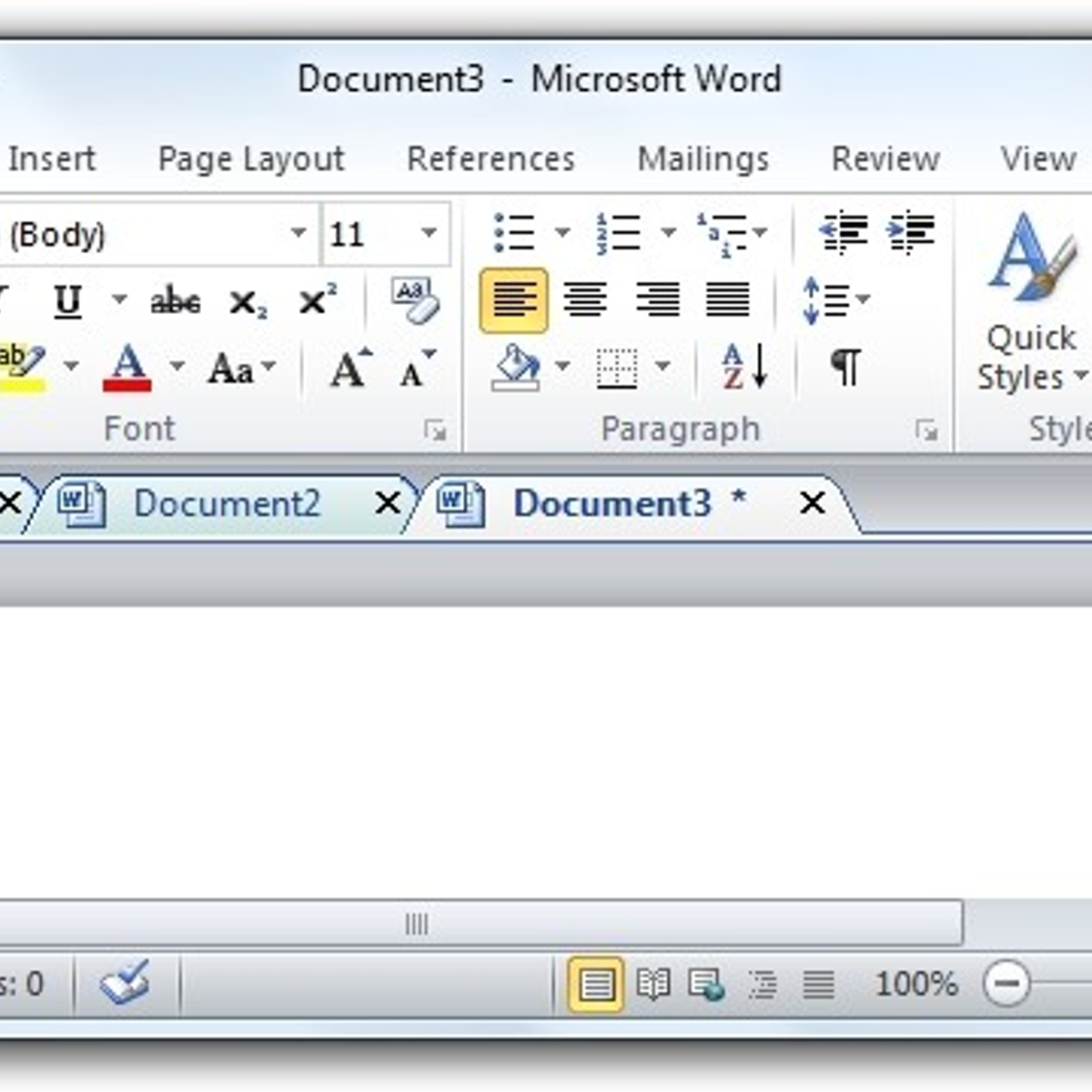Switch to the Document2 tab
The width and height of the screenshot is (1092, 1092).
[x=227, y=503]
